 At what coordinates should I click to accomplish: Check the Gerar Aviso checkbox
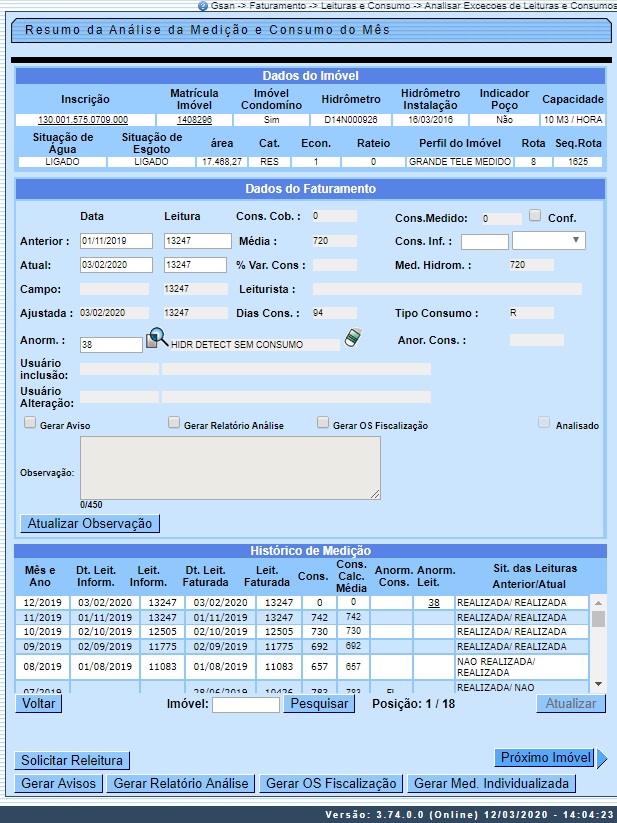tap(30, 423)
